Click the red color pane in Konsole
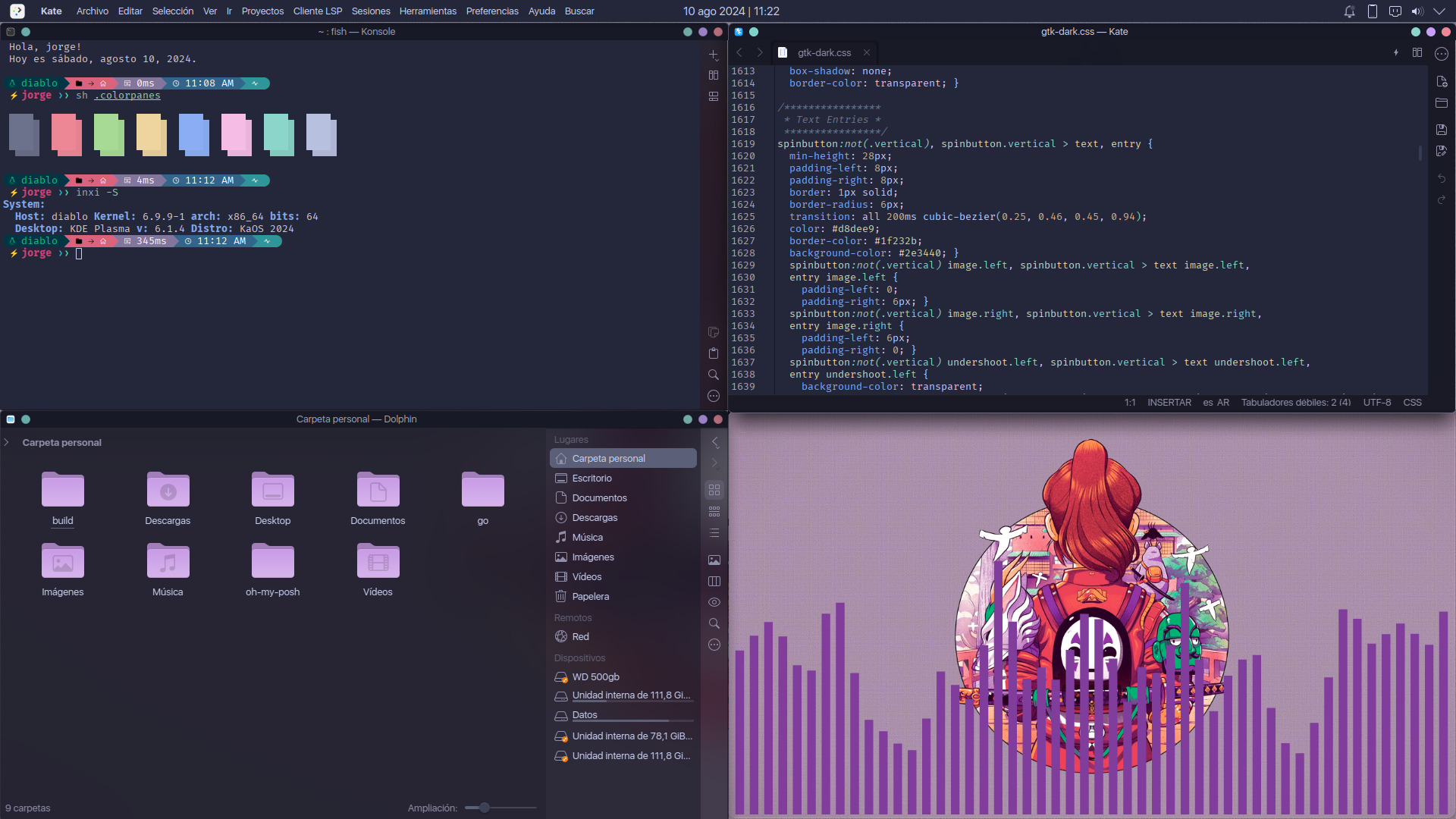The height and width of the screenshot is (819, 1456). point(66,135)
